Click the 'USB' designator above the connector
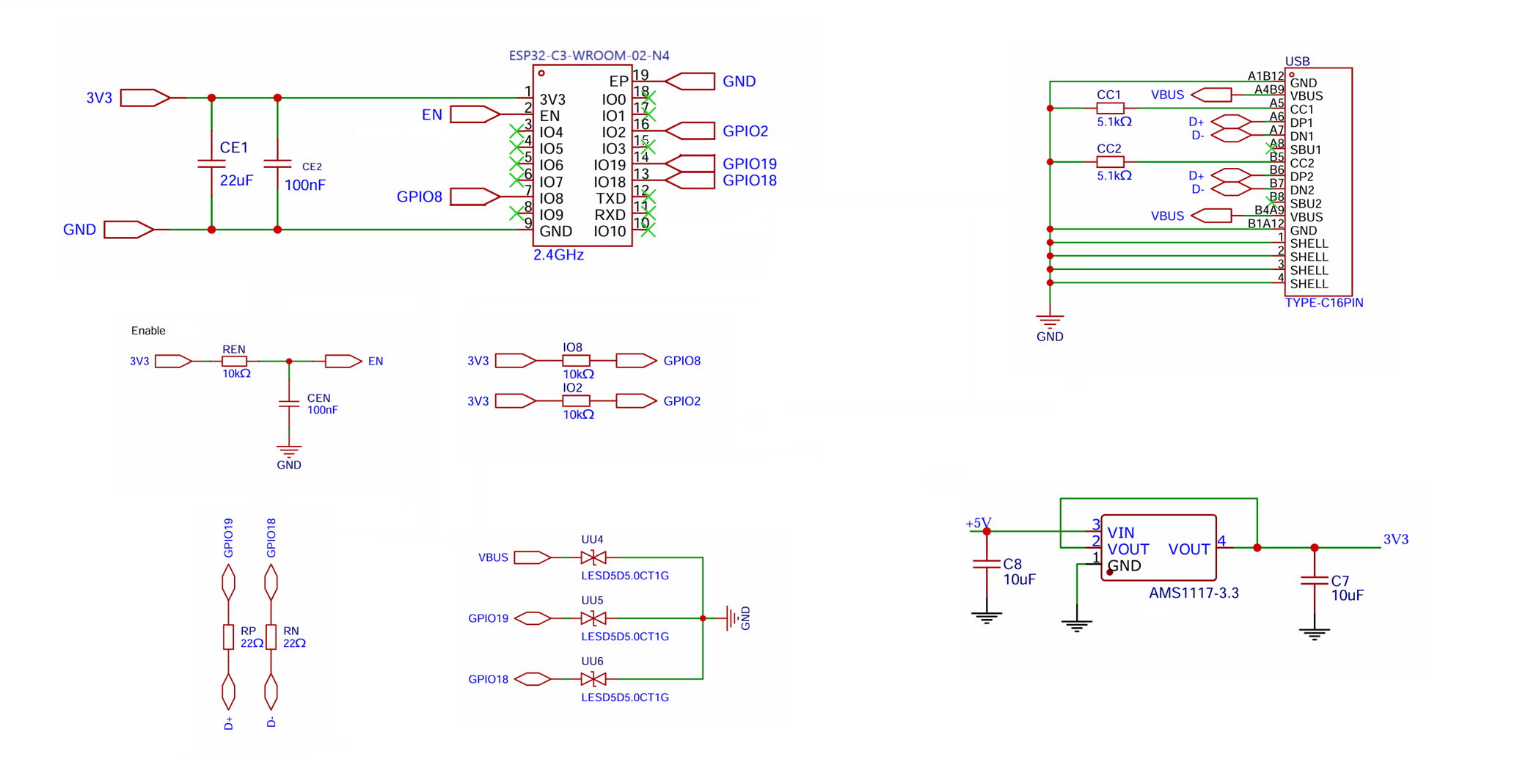1520x784 pixels. (x=1297, y=62)
